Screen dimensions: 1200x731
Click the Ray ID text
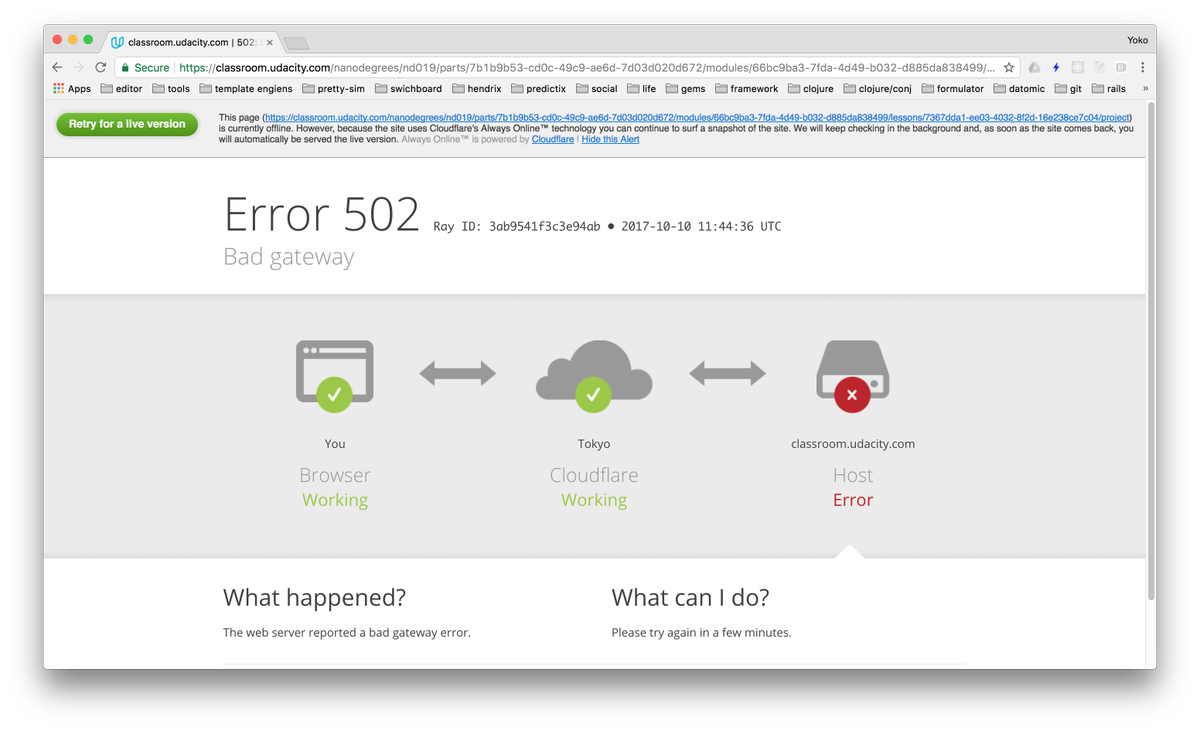click(517, 226)
